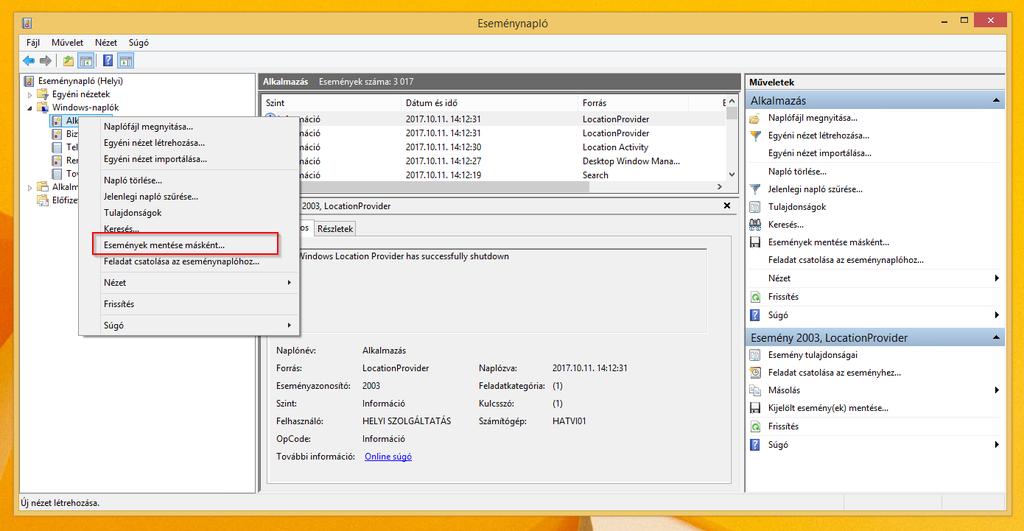Choose Naplófájl megnyitása in context menu
Viewport: 1024px width, 531px height.
[189, 127]
